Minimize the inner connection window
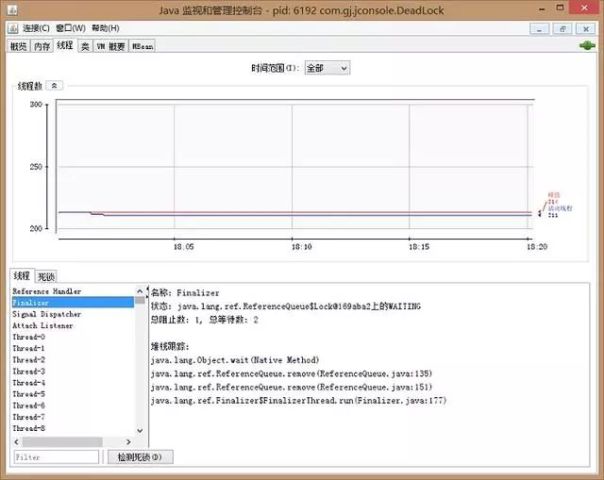 [x=539, y=29]
